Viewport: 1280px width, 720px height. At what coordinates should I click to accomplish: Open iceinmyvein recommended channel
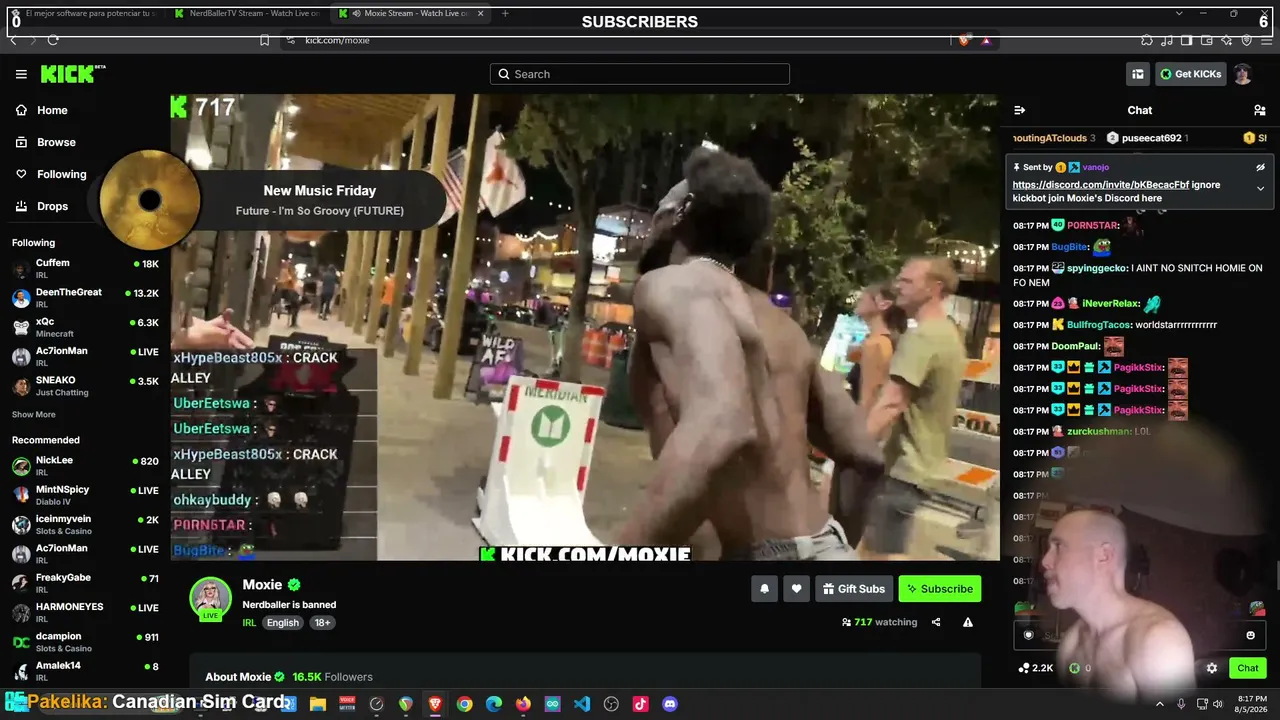pos(85,524)
